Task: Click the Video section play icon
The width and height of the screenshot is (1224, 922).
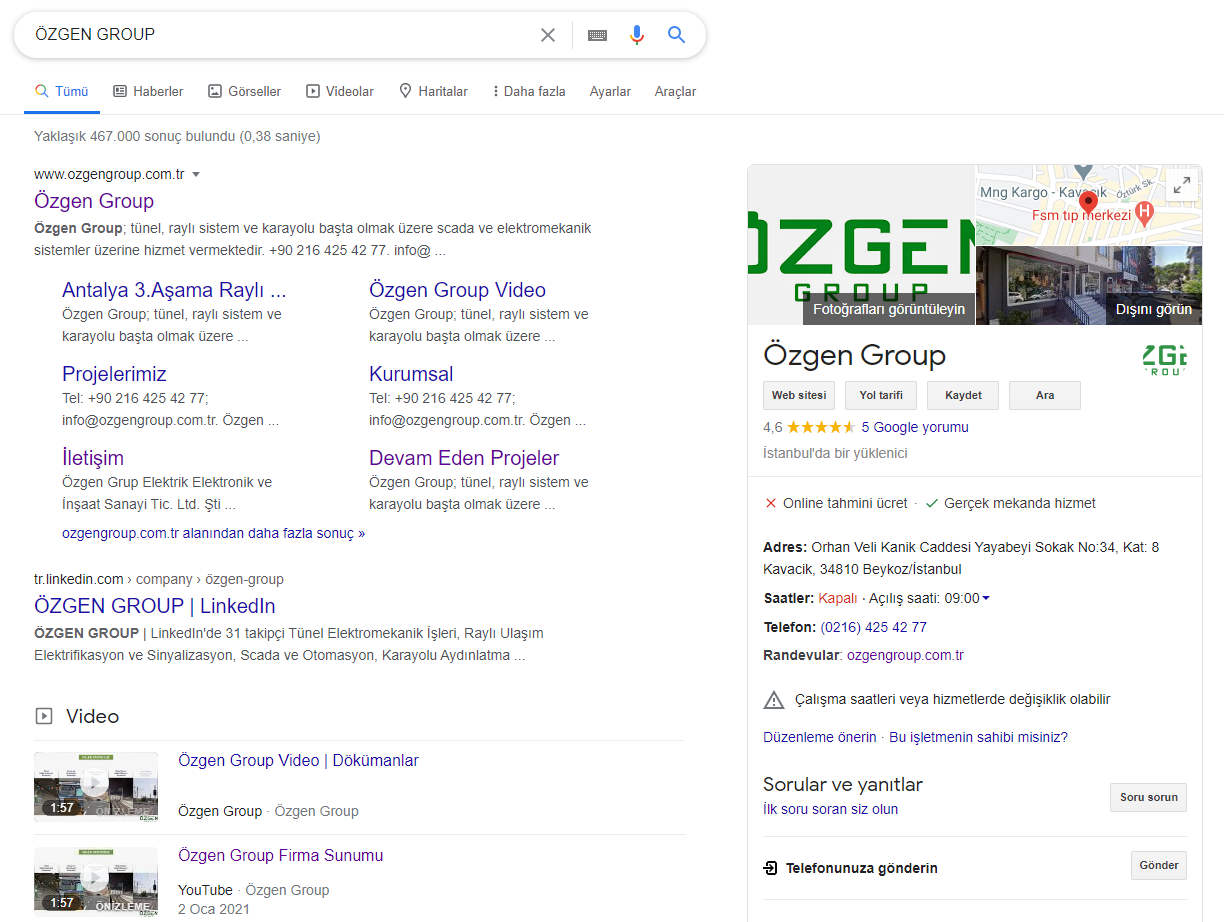Action: point(44,716)
